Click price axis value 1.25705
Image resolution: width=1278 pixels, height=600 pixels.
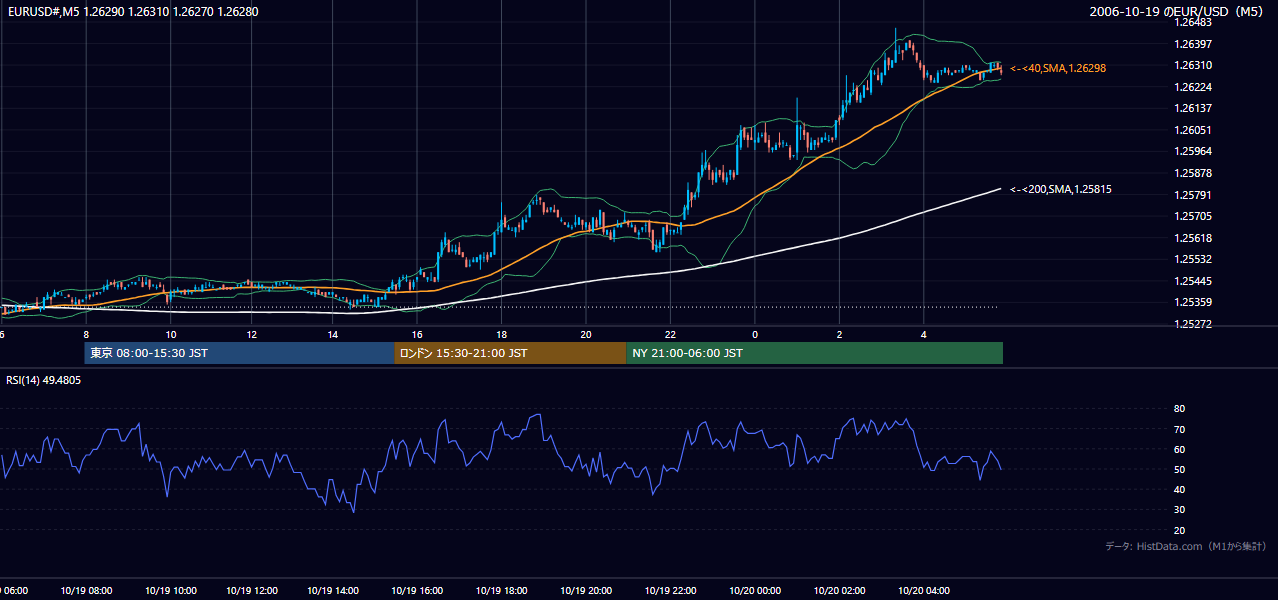[x=1194, y=216]
